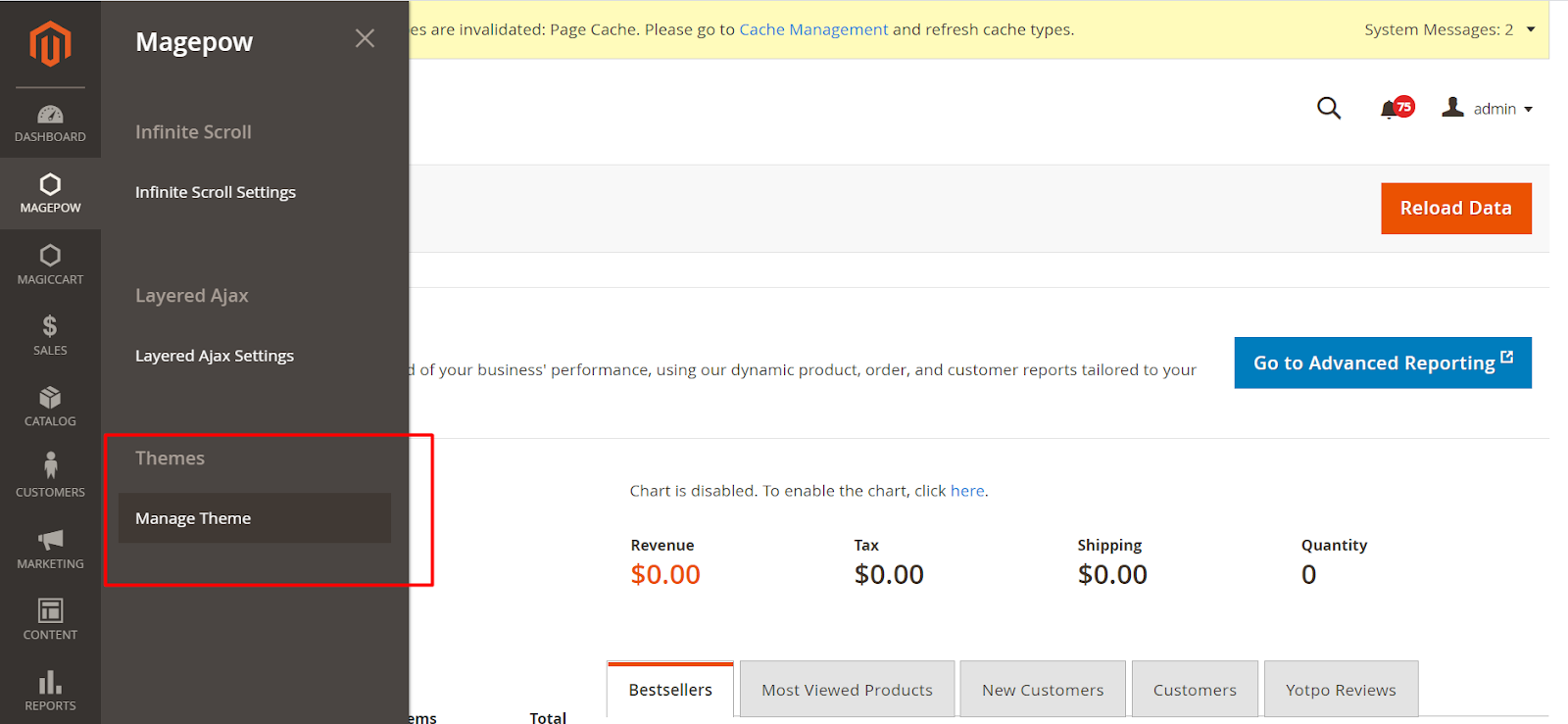
Task: Open the Catalog box icon menu
Action: (50, 407)
